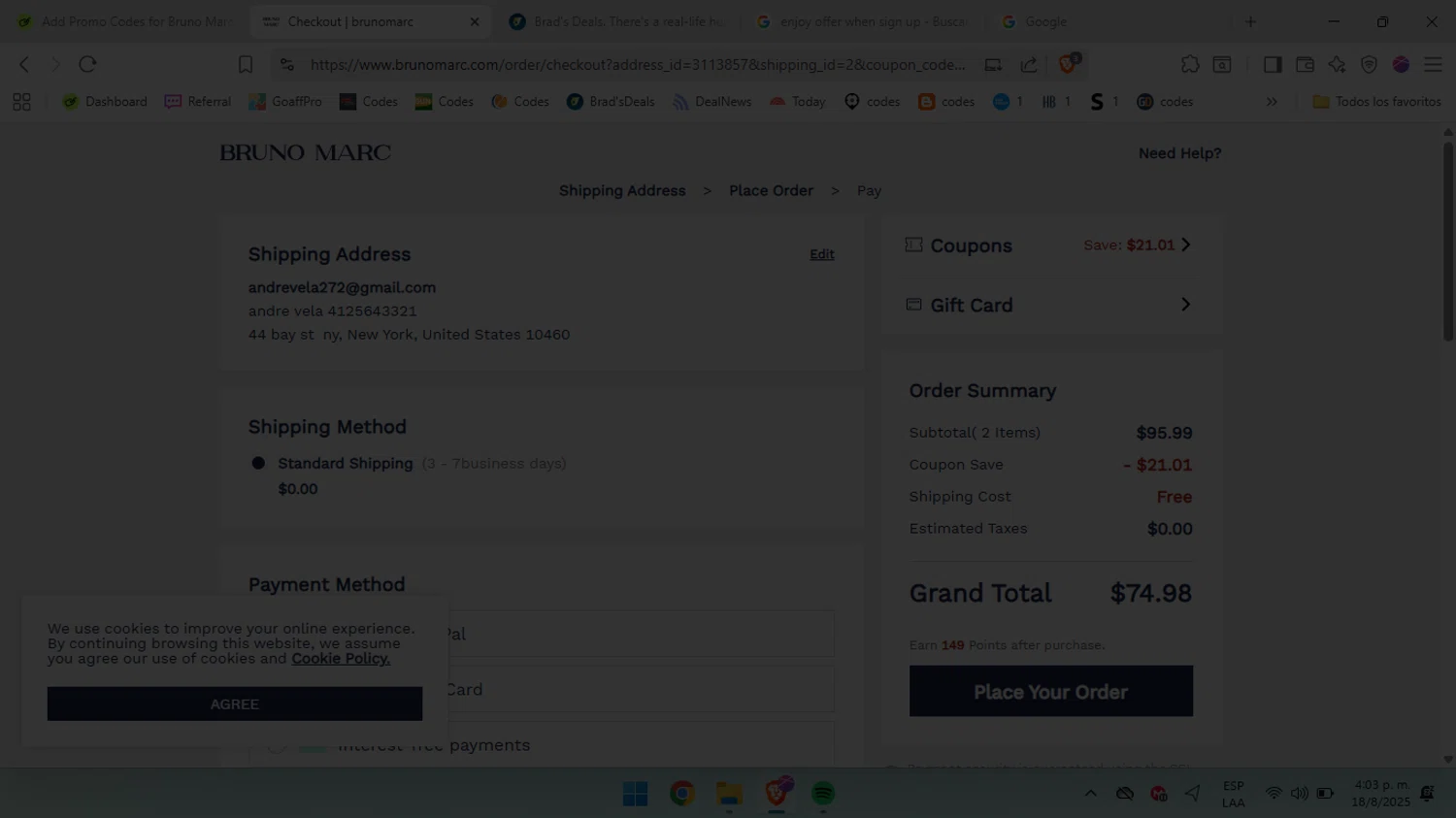Open the Today bookmark
Image resolution: width=1456 pixels, height=818 pixels.
(x=797, y=102)
